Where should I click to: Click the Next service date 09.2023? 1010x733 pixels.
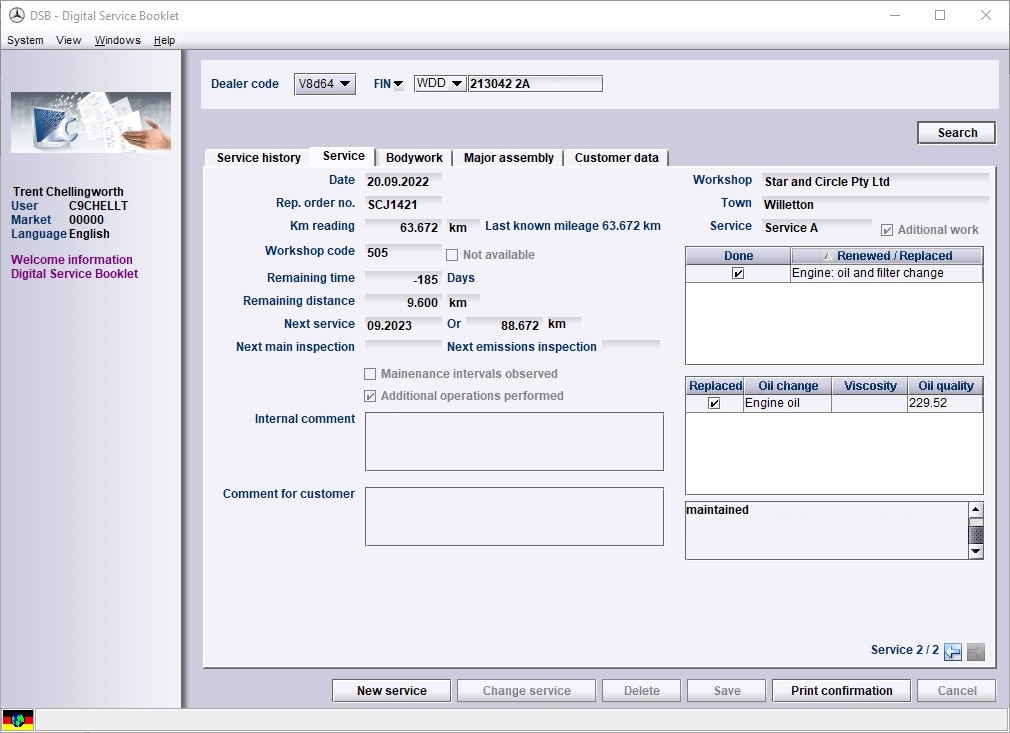pos(403,325)
